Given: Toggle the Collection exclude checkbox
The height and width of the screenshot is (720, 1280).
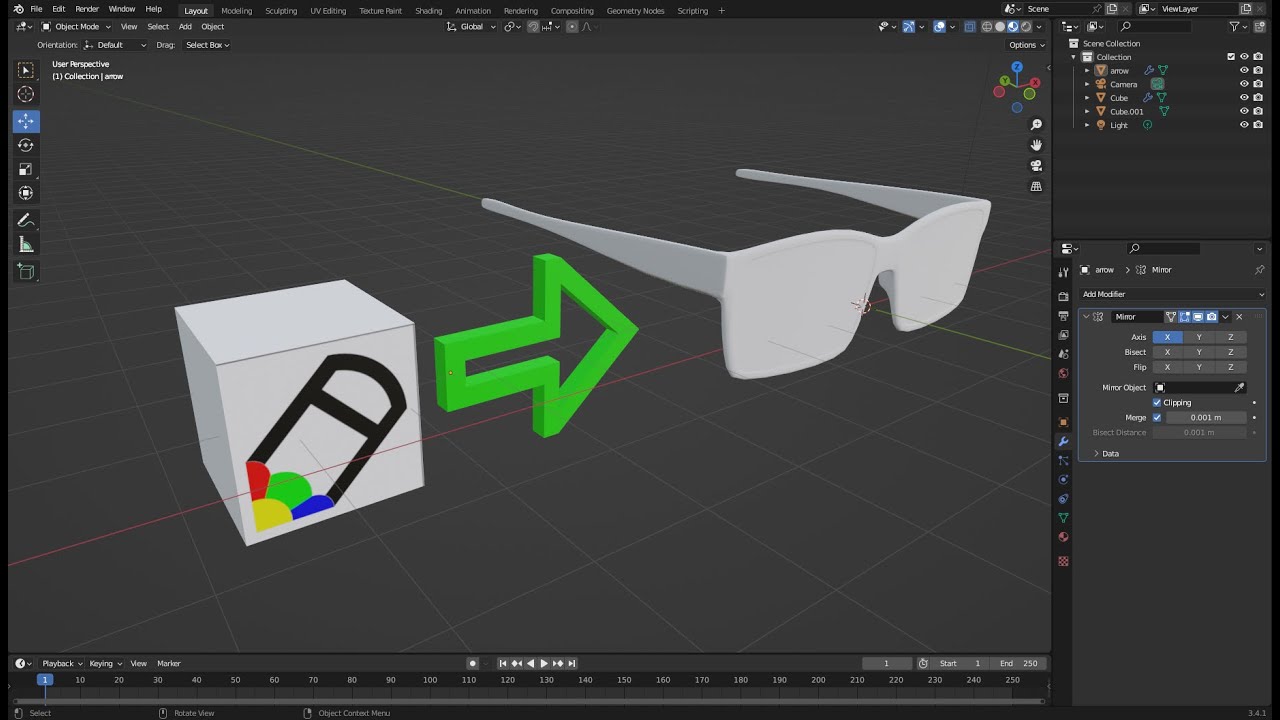Looking at the screenshot, I should [1231, 57].
